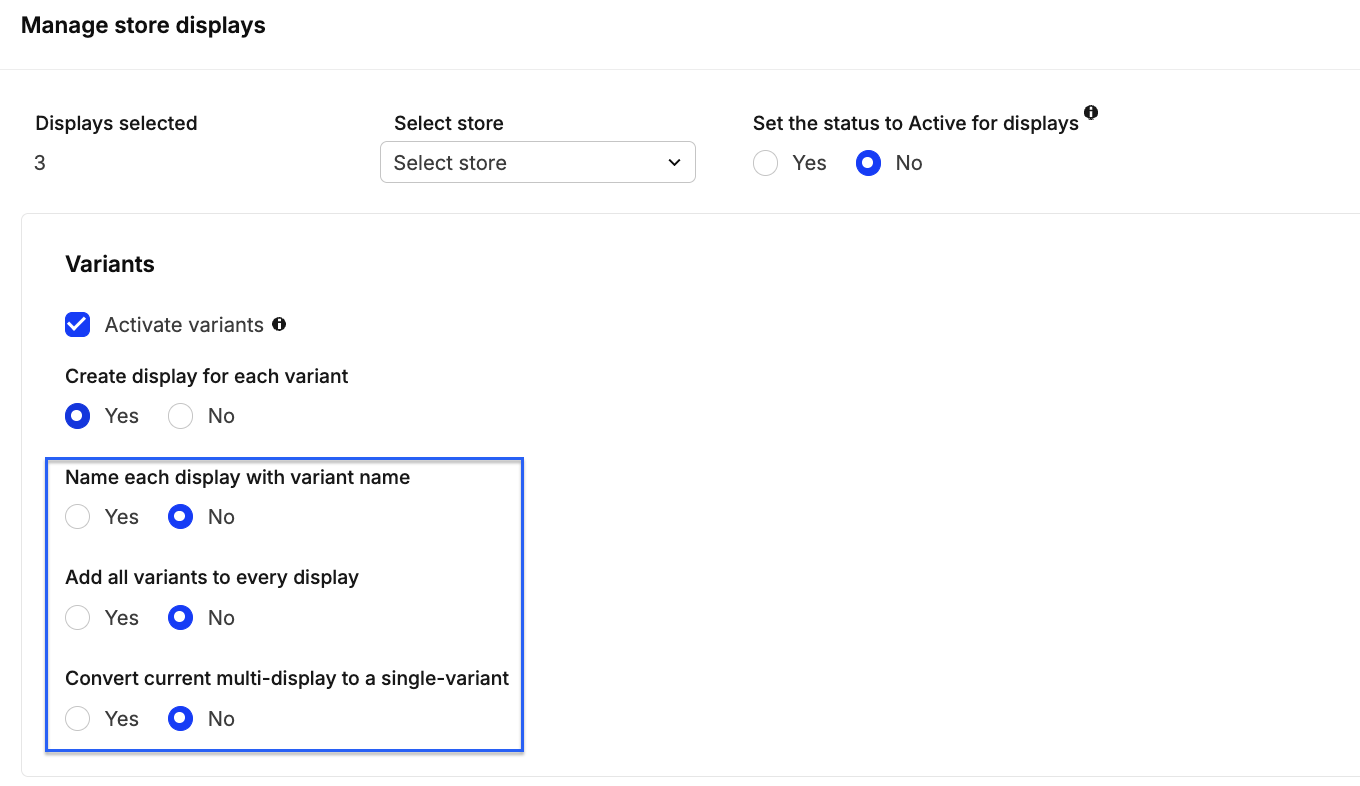Click the Displays selected count value 3
This screenshot has height=786, width=1360.
40,163
